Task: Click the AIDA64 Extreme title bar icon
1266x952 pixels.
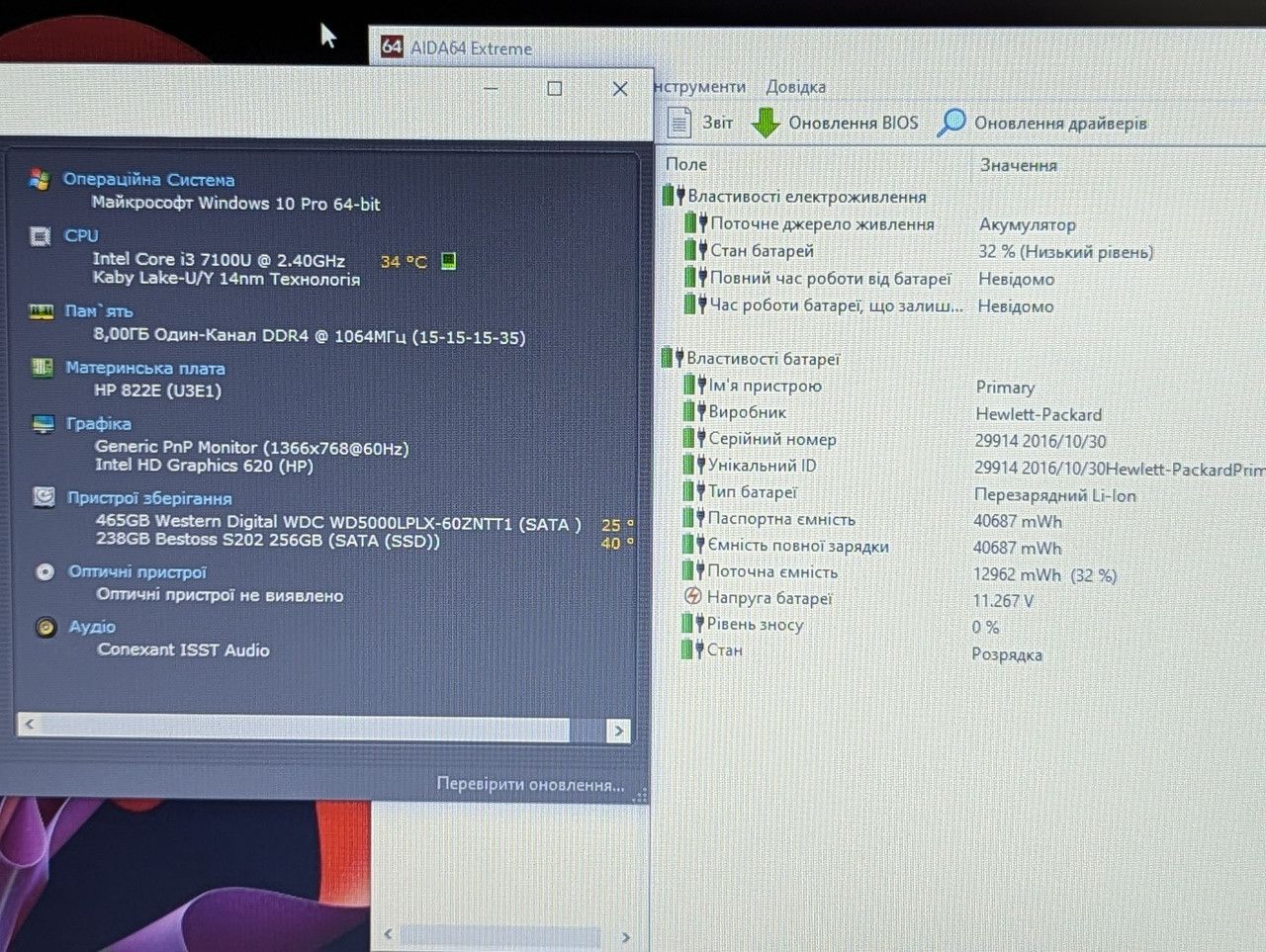Action: [x=392, y=46]
